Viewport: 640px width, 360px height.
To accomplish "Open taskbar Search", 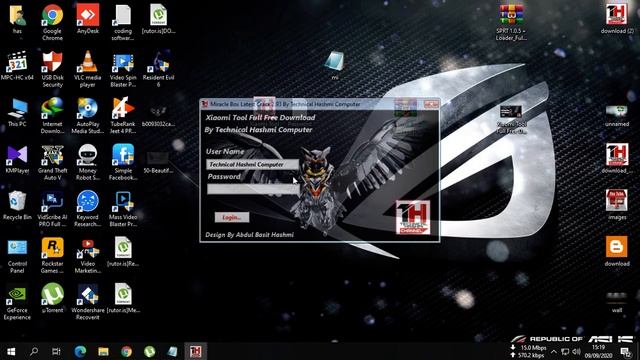I will click(x=34, y=351).
